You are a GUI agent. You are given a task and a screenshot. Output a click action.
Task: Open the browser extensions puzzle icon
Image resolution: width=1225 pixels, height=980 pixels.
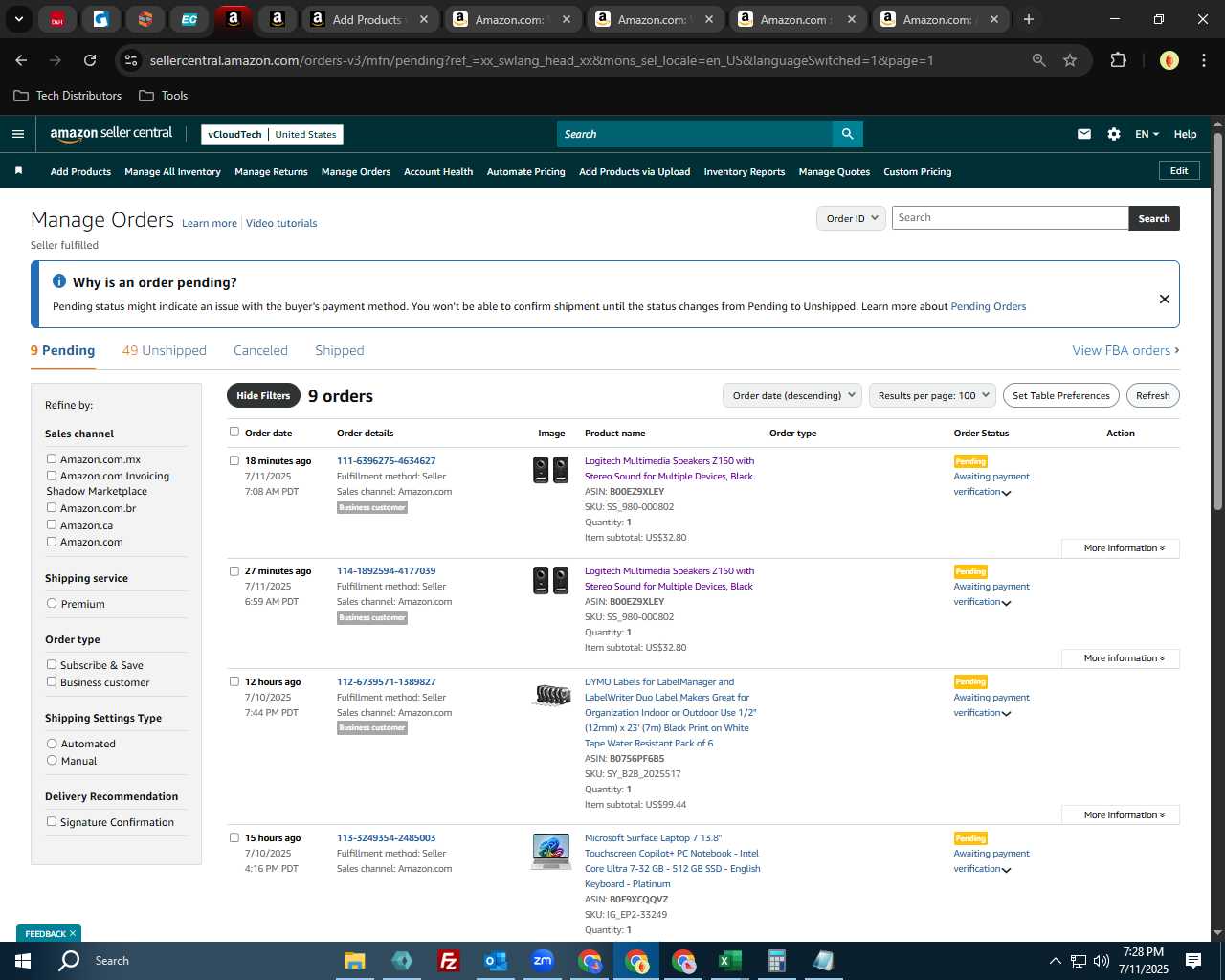1118,60
